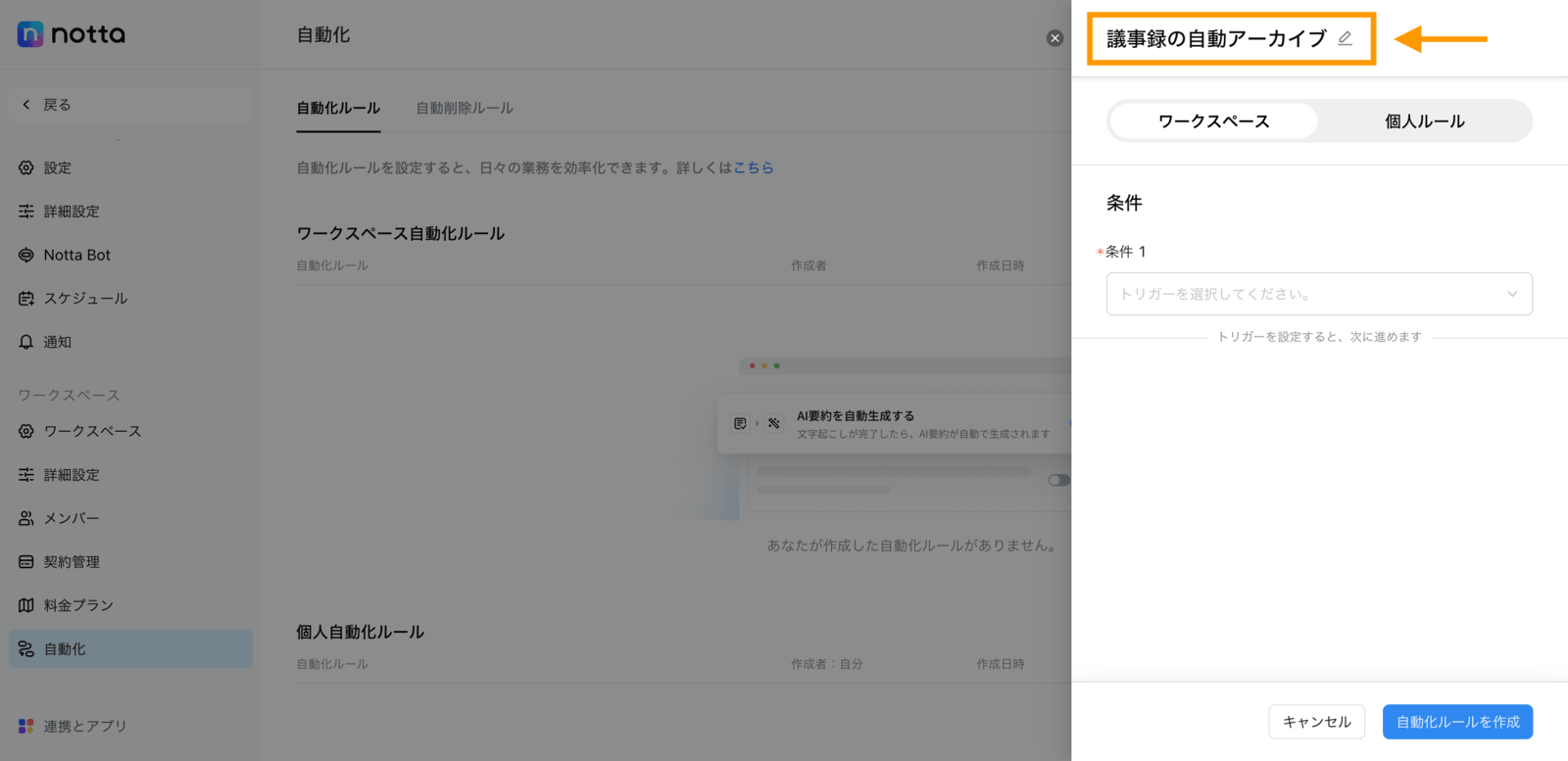The height and width of the screenshot is (761, 1568).
Task: Toggle the AI要約 preview switch
Action: 1058,480
